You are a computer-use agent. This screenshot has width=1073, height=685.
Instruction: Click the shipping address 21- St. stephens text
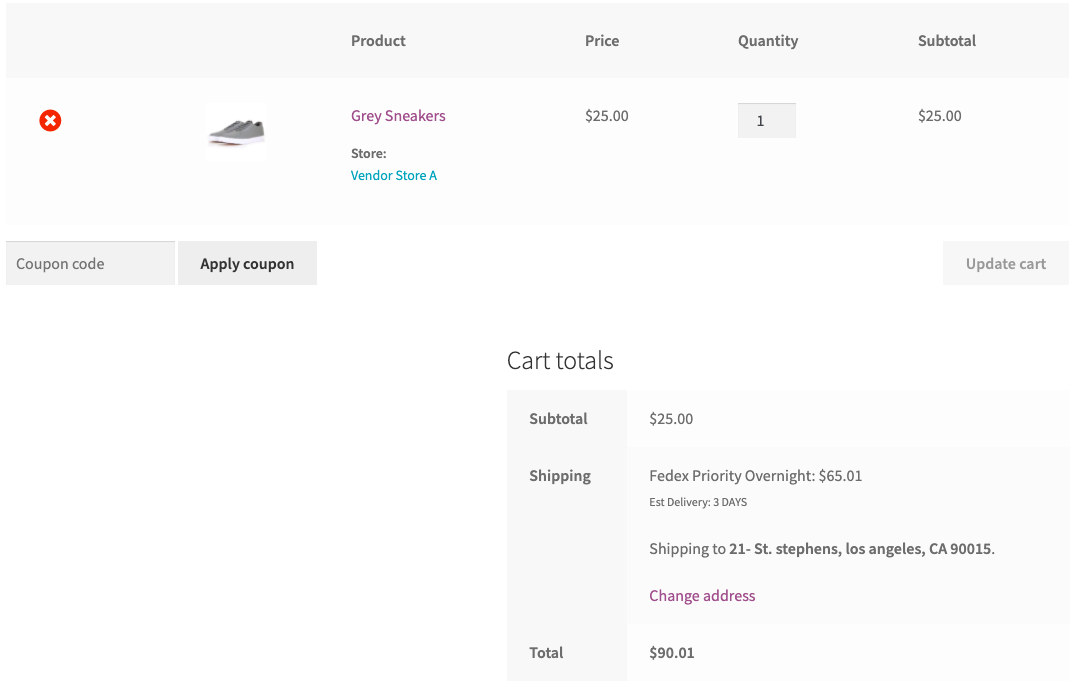click(860, 549)
